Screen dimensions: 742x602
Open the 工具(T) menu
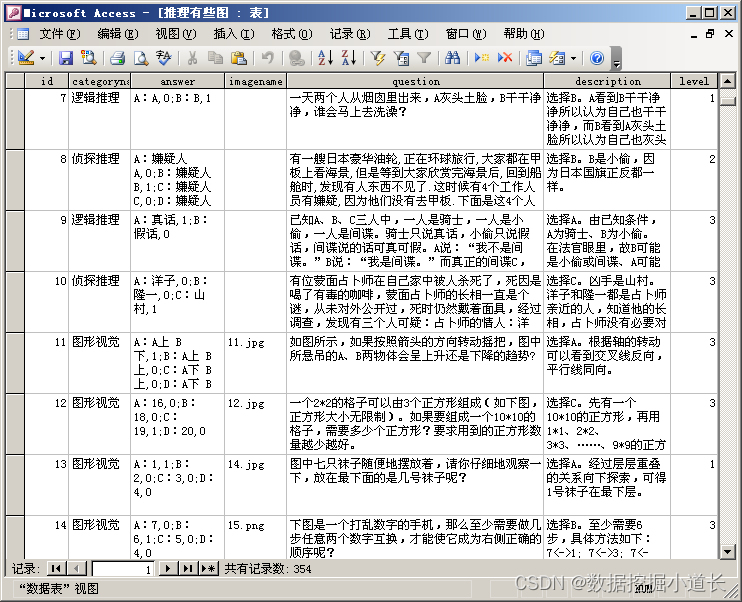(408, 34)
